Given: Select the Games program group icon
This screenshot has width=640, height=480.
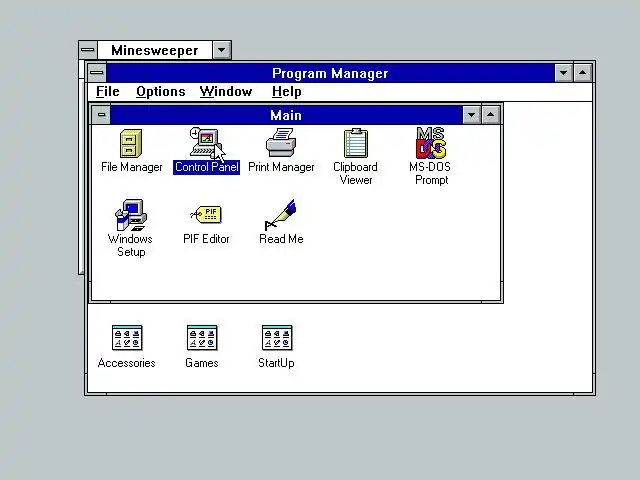Looking at the screenshot, I should click(x=202, y=338).
